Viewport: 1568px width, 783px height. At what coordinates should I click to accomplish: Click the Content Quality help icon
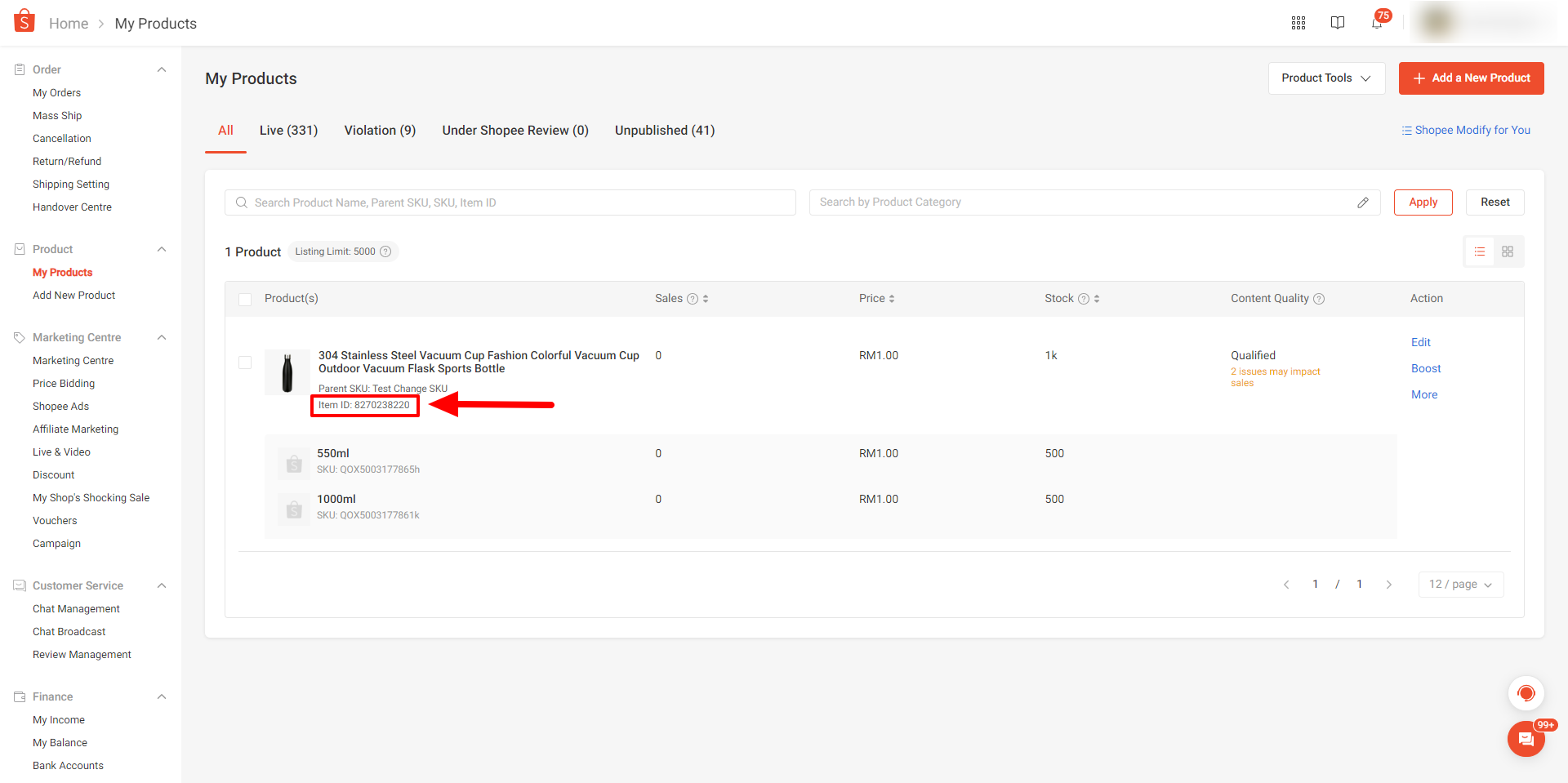tap(1319, 299)
